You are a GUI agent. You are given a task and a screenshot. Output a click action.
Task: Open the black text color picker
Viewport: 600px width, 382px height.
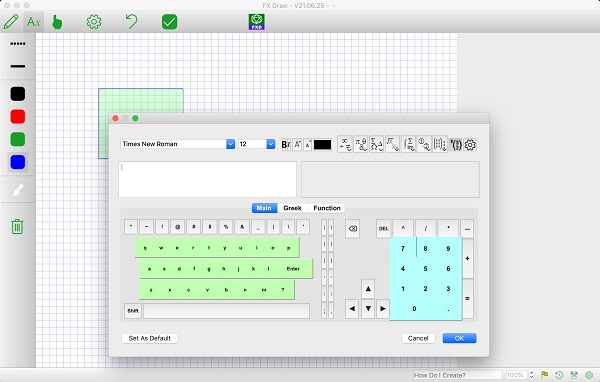click(x=322, y=145)
